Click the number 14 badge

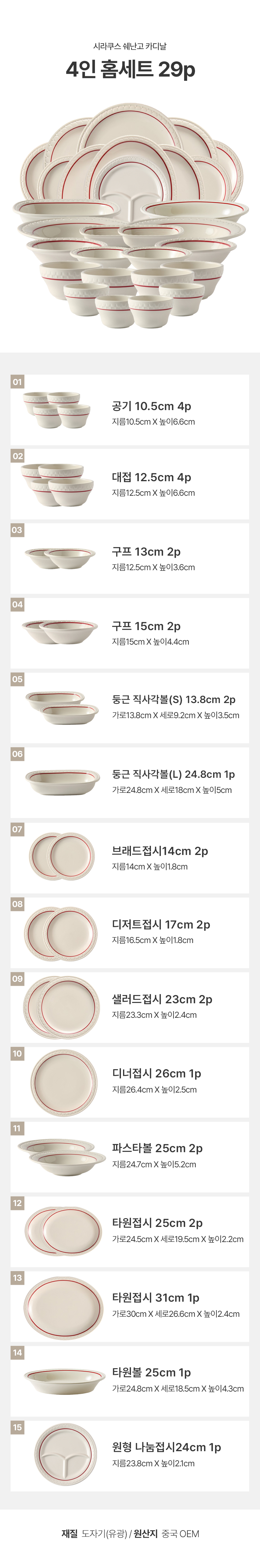(17, 1352)
